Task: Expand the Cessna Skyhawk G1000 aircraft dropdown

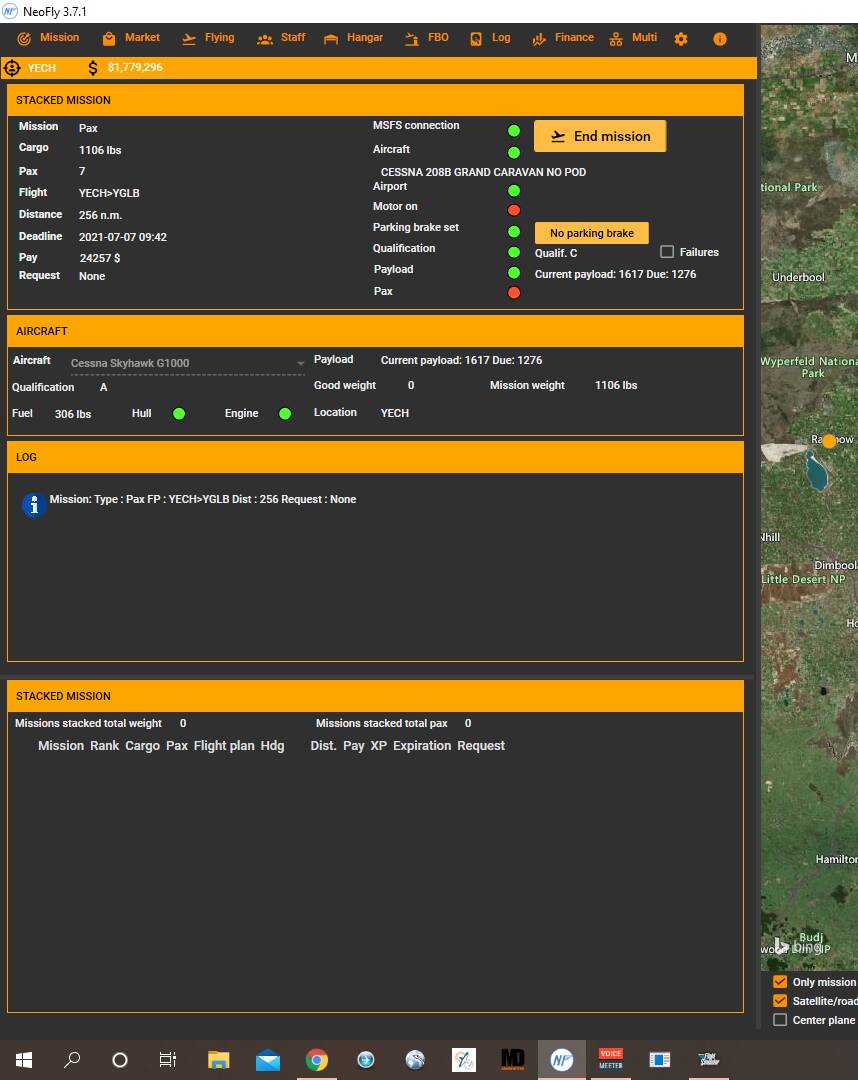Action: [300, 364]
